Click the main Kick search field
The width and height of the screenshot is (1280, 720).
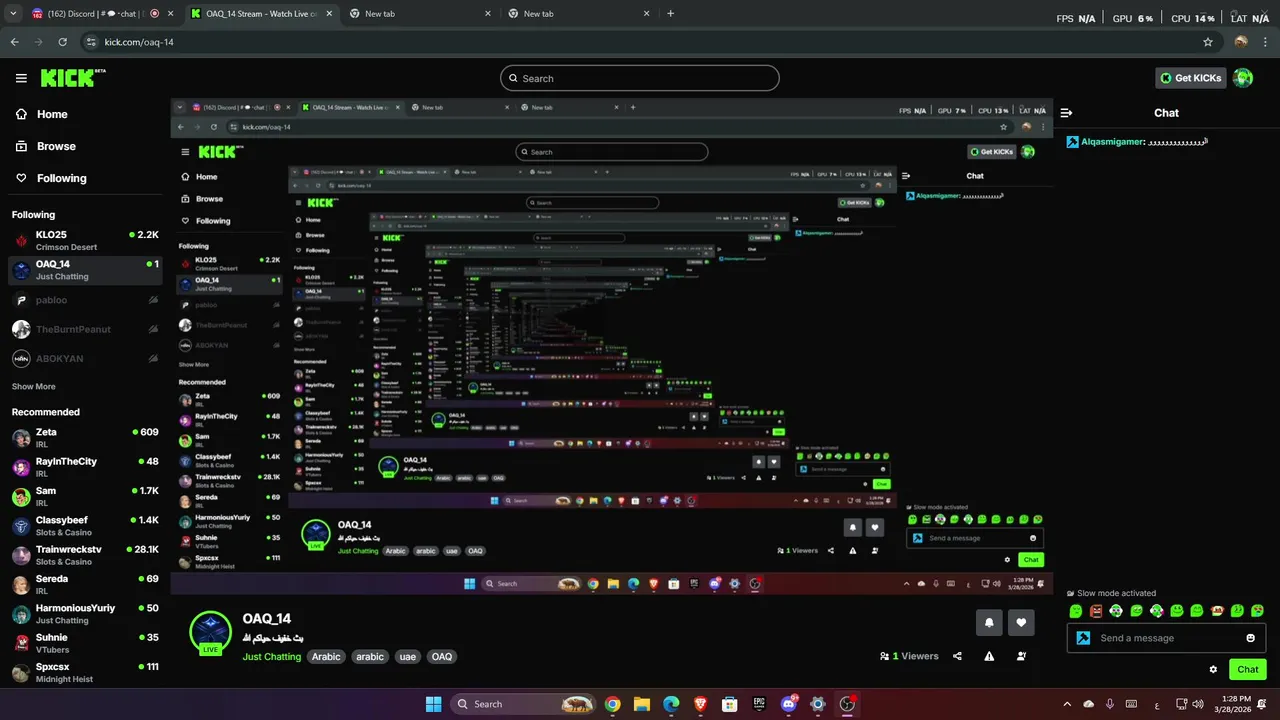pos(640,78)
